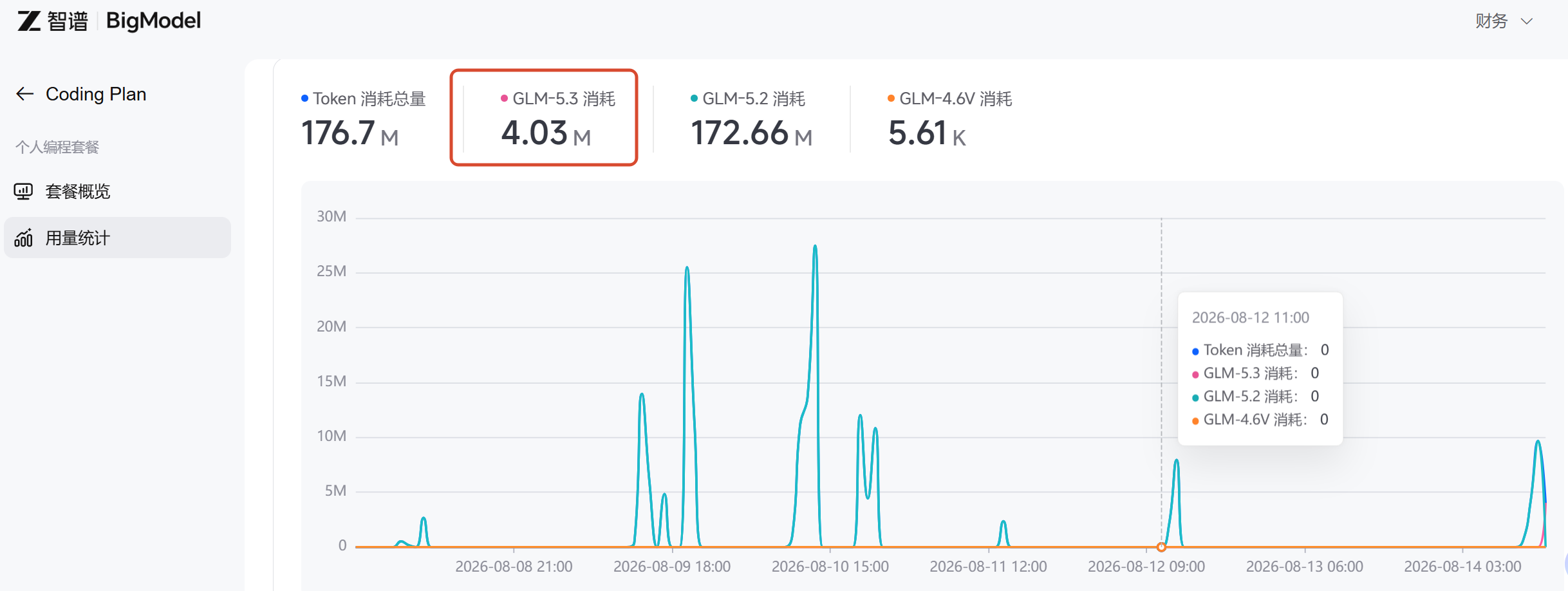
Task: Click the BigModel brand link
Action: click(153, 21)
